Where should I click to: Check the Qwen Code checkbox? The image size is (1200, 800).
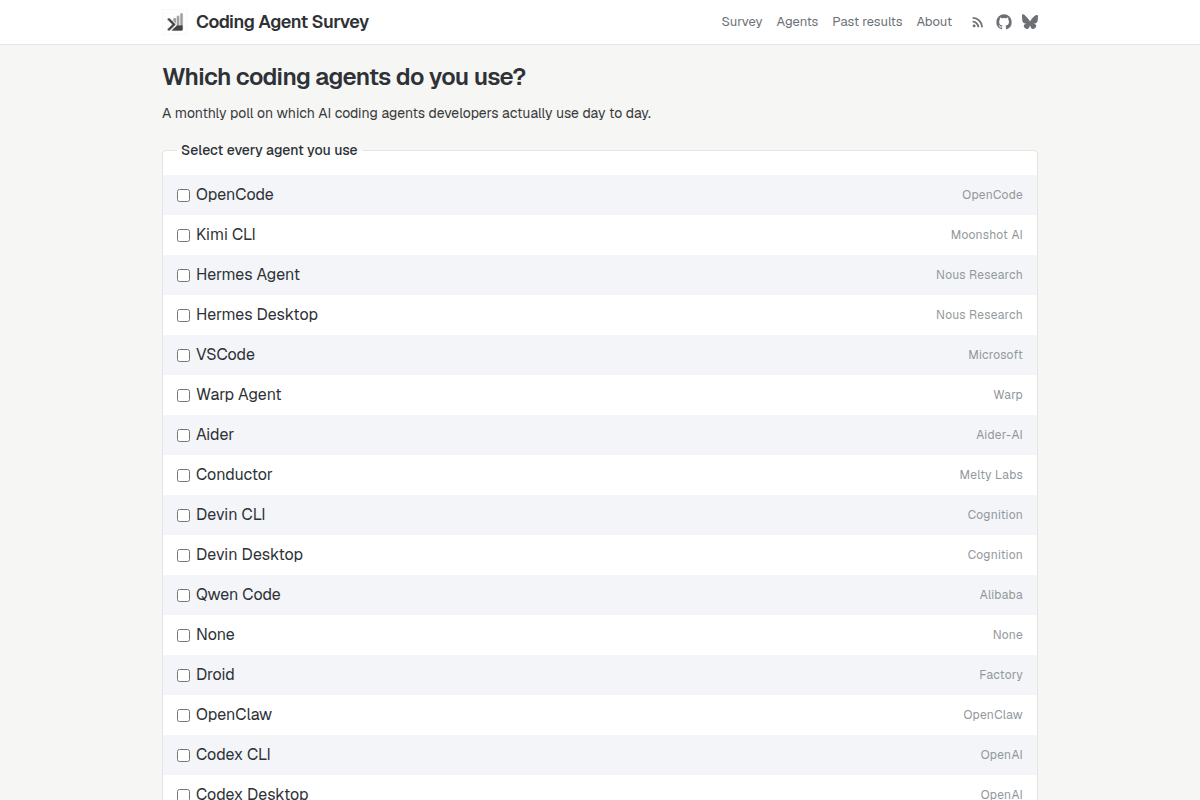pyautogui.click(x=184, y=595)
